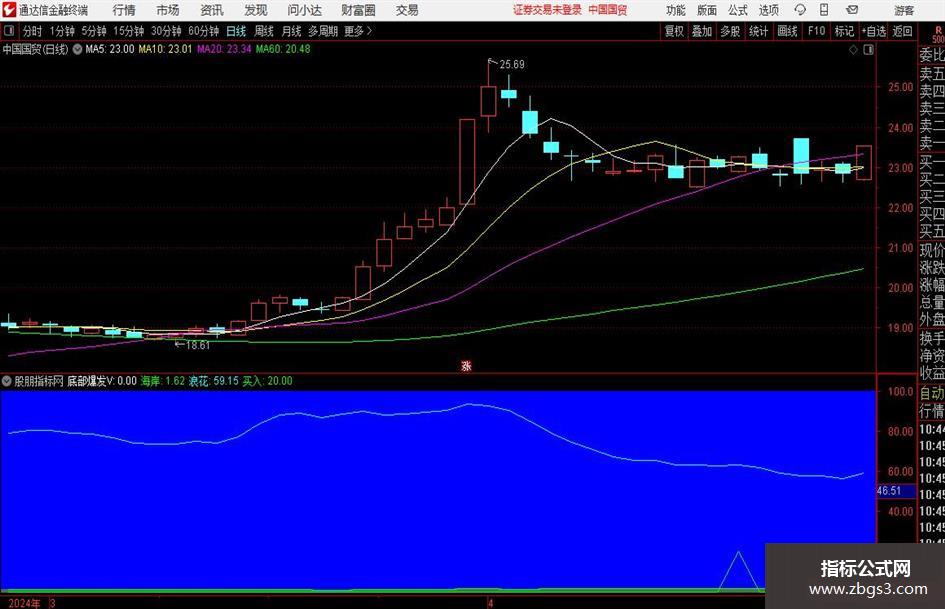Open the 行情 menu
This screenshot has width=945, height=609.
[x=124, y=10]
